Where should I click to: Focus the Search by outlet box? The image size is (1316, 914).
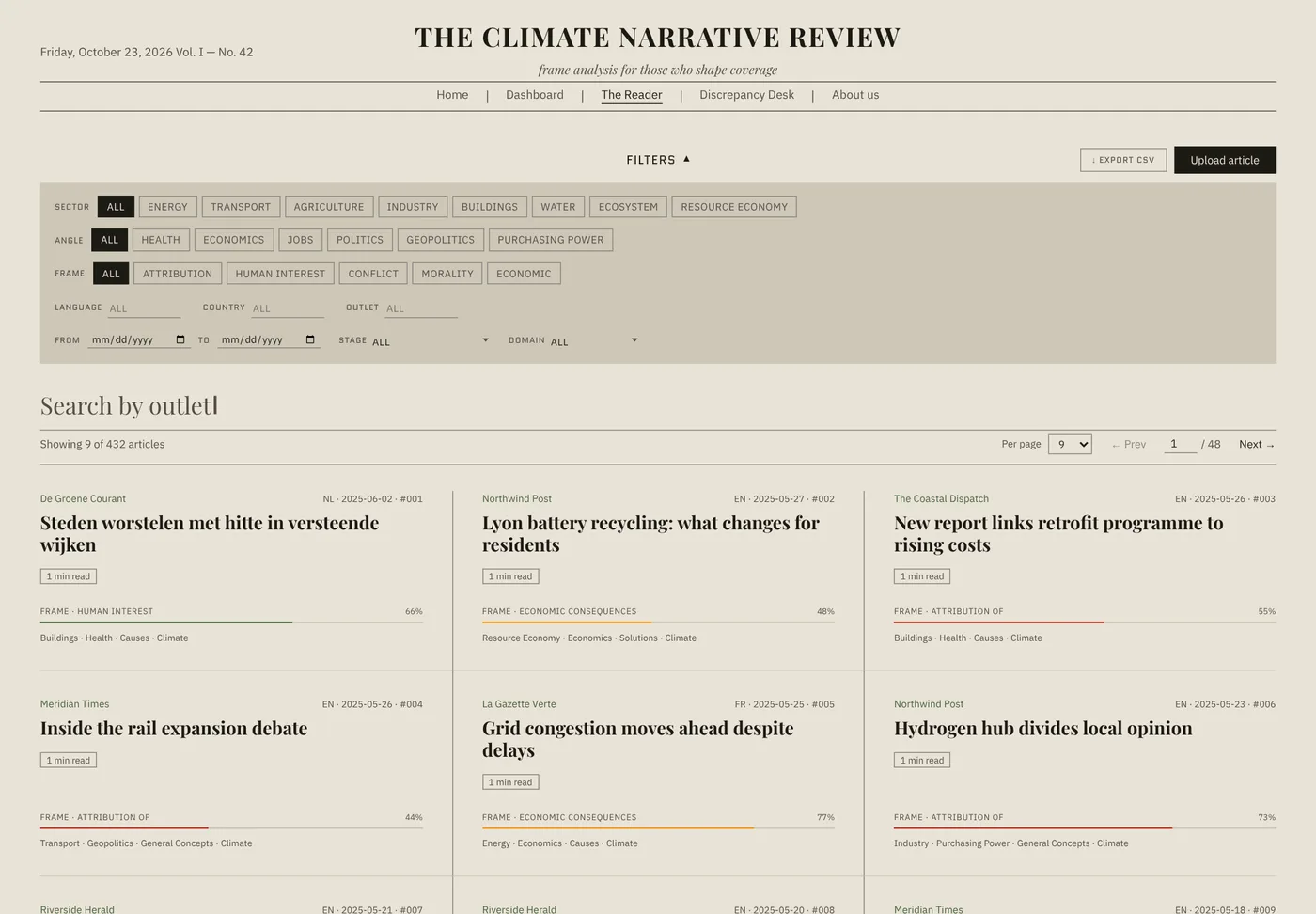(x=658, y=406)
